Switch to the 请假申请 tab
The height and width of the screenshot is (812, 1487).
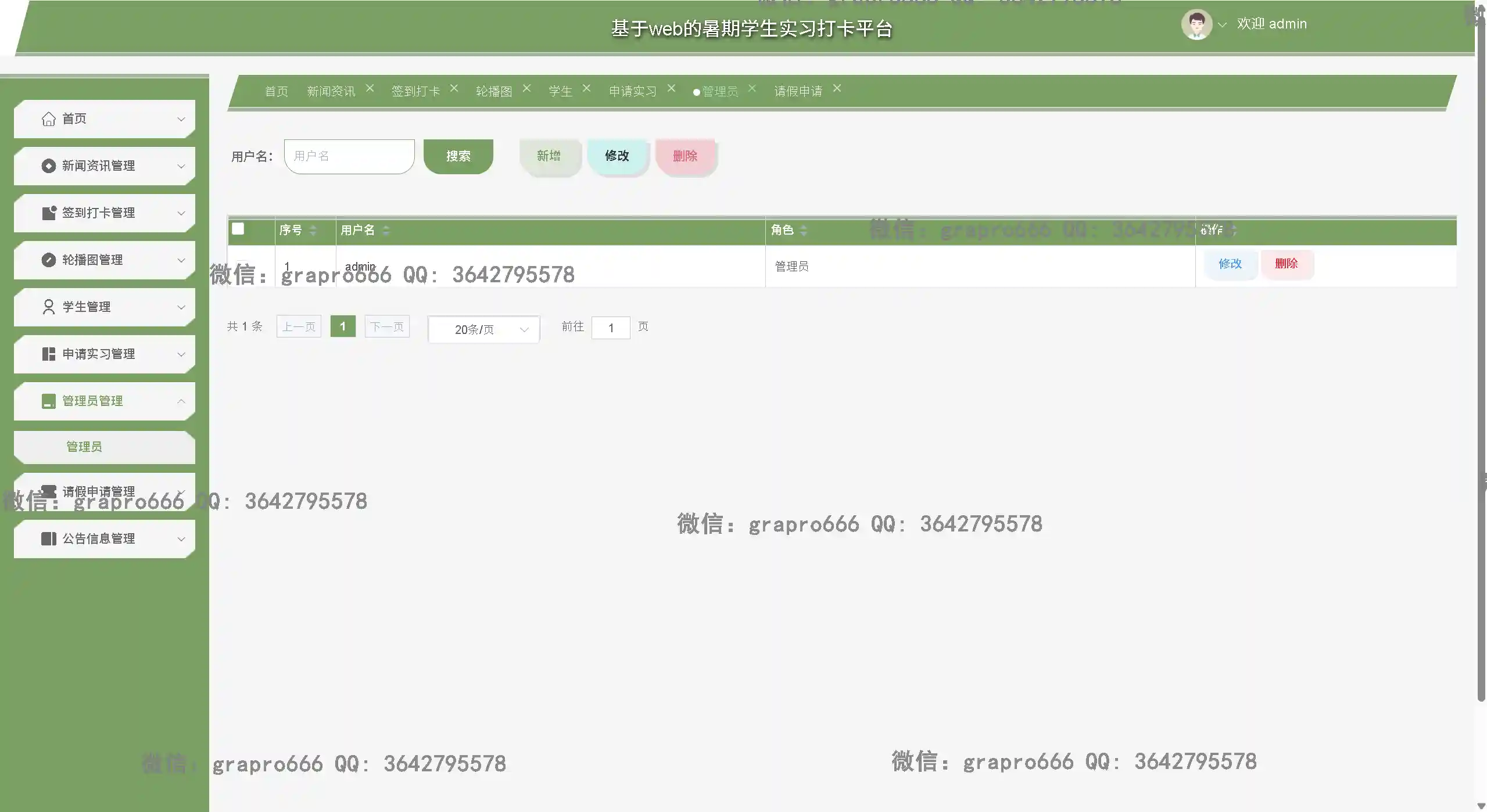pyautogui.click(x=798, y=91)
